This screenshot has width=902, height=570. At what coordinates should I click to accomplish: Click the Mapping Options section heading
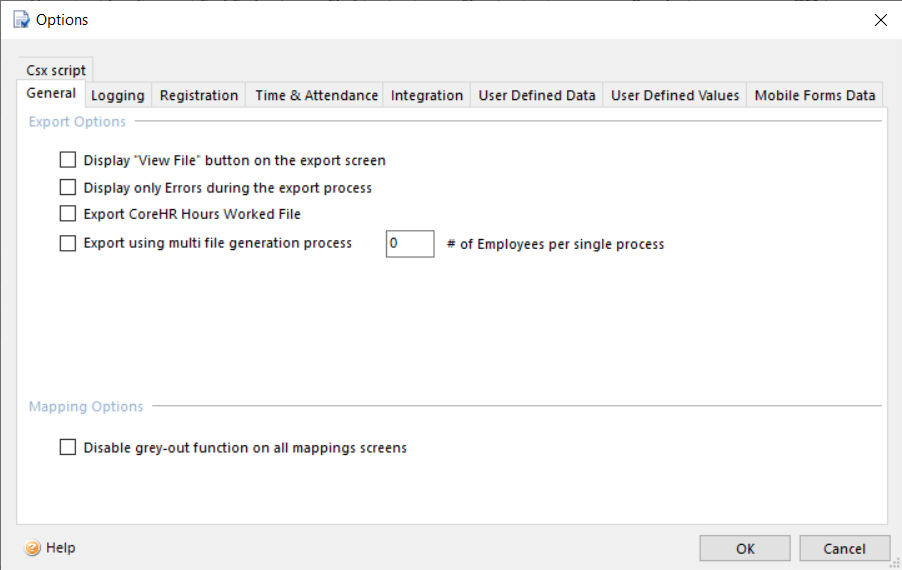tap(86, 407)
